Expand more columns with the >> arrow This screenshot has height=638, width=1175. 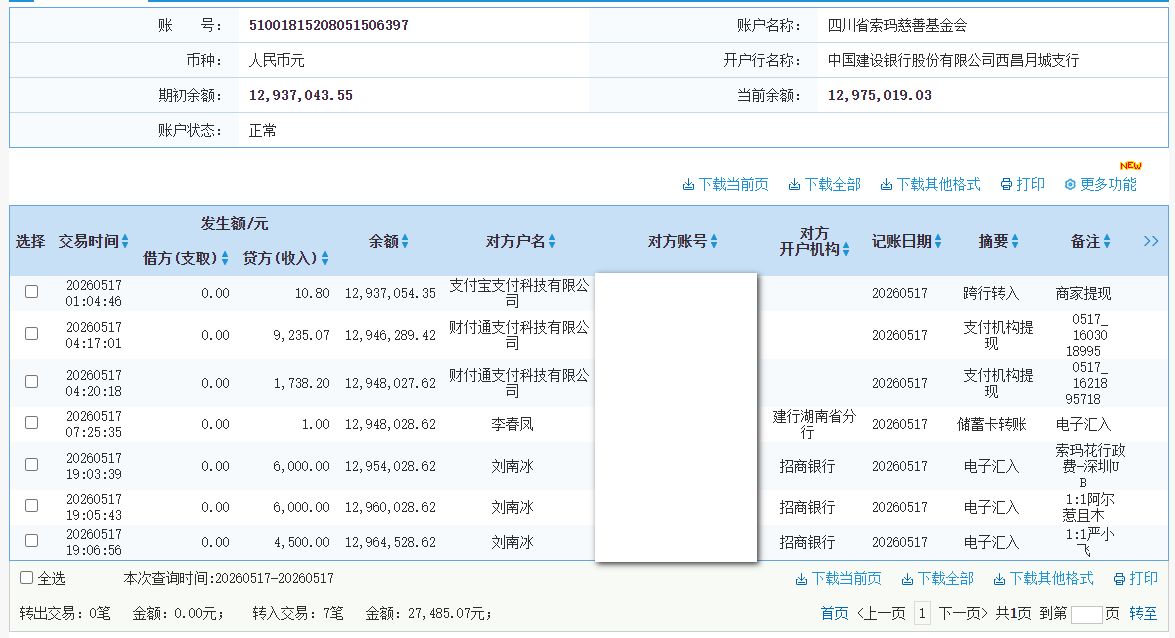(x=1151, y=241)
